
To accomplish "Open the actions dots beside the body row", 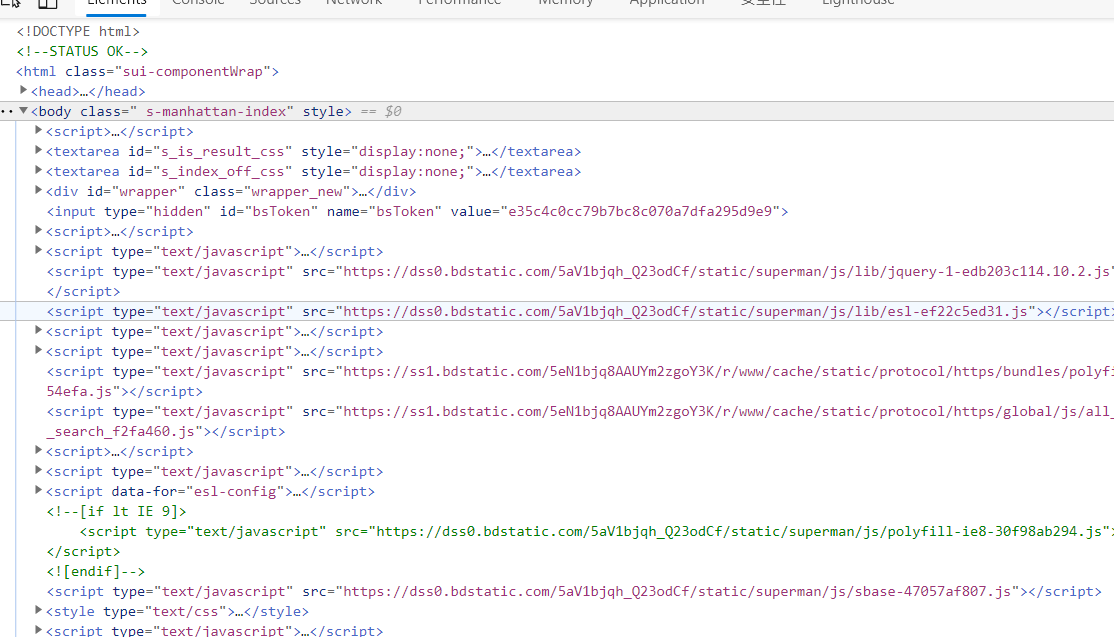I will 7,111.
